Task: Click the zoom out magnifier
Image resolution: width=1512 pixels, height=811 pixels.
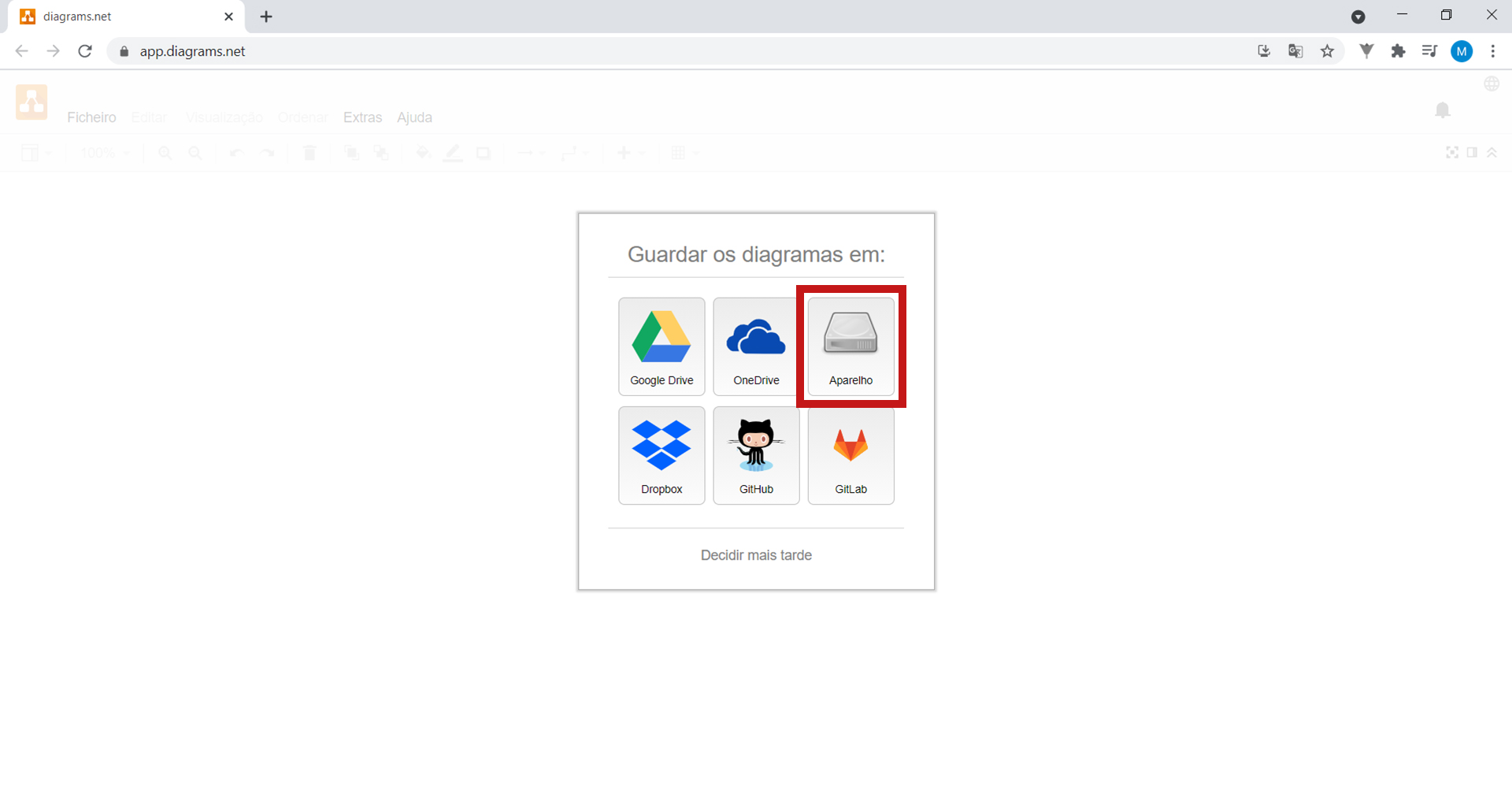Action: click(195, 153)
